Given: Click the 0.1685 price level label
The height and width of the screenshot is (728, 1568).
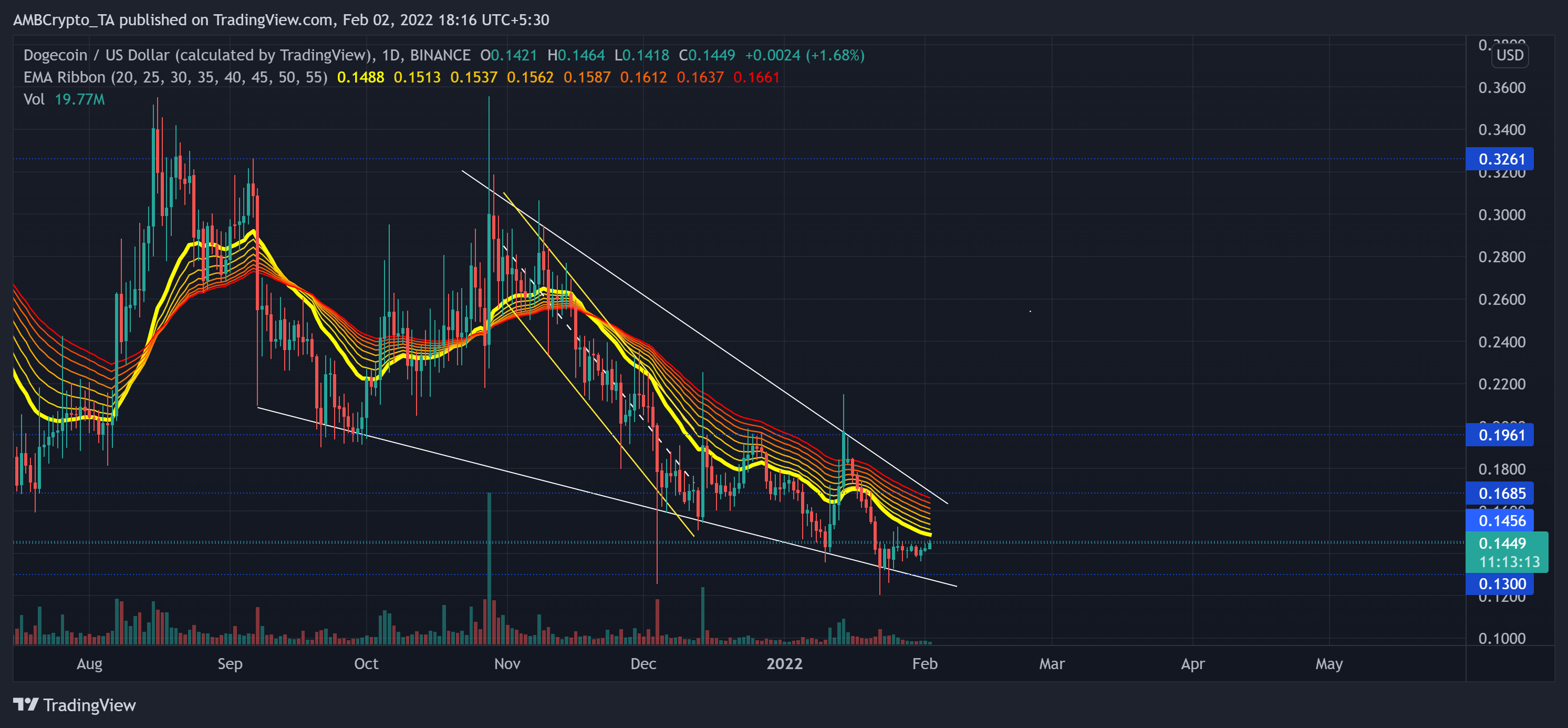Looking at the screenshot, I should pos(1499,494).
